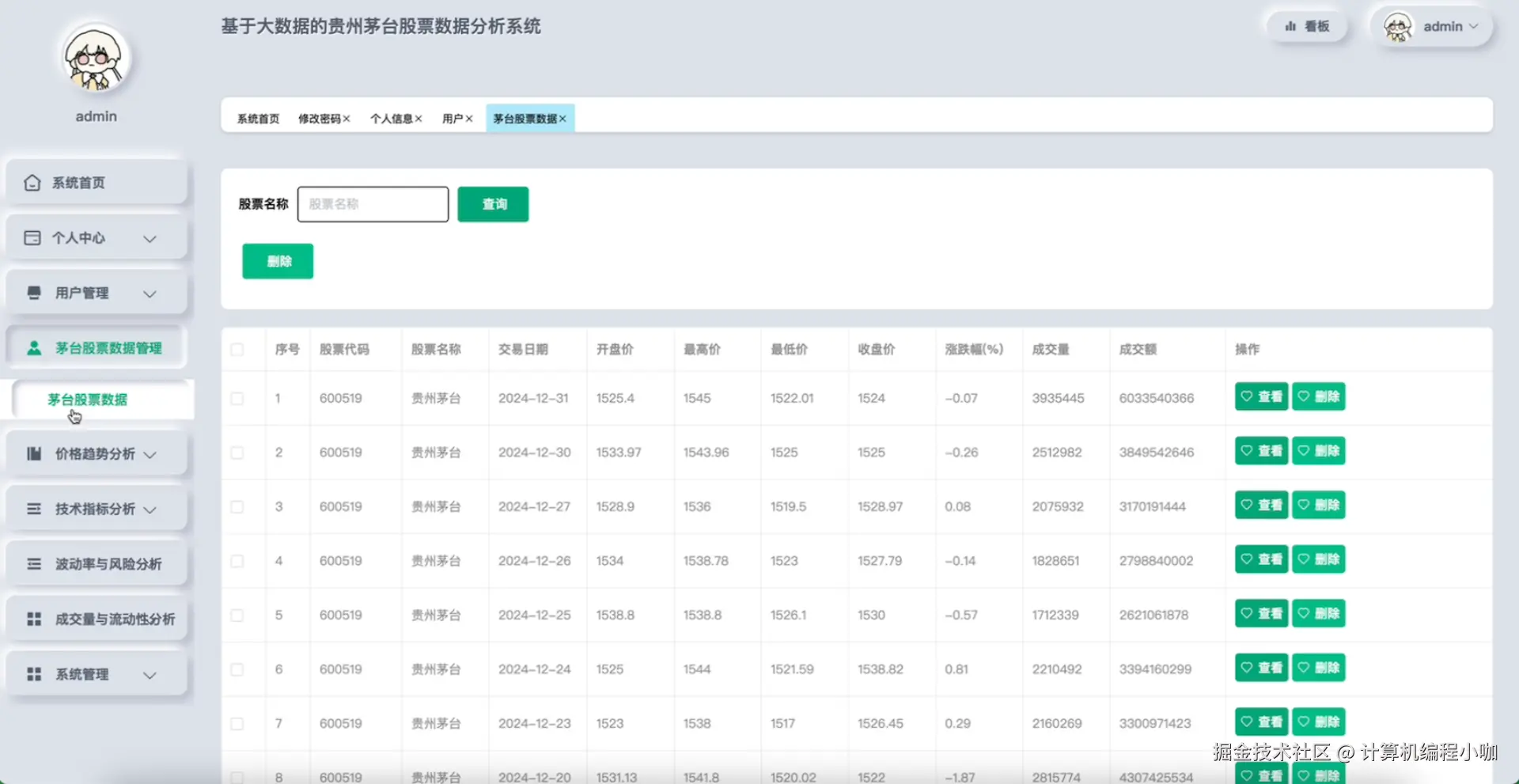This screenshot has width=1519, height=784.
Task: Delete the row dated 2024-12-31
Action: [1319, 396]
